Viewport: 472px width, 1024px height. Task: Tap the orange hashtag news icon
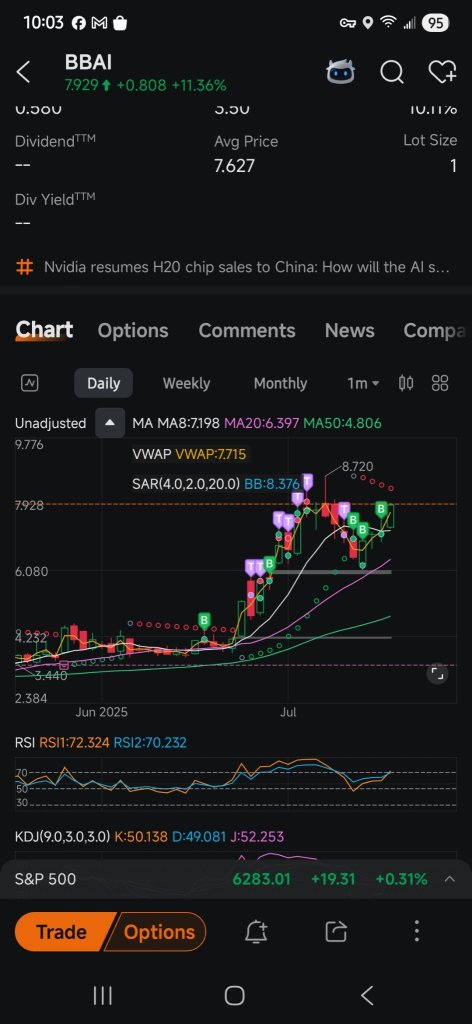24,267
